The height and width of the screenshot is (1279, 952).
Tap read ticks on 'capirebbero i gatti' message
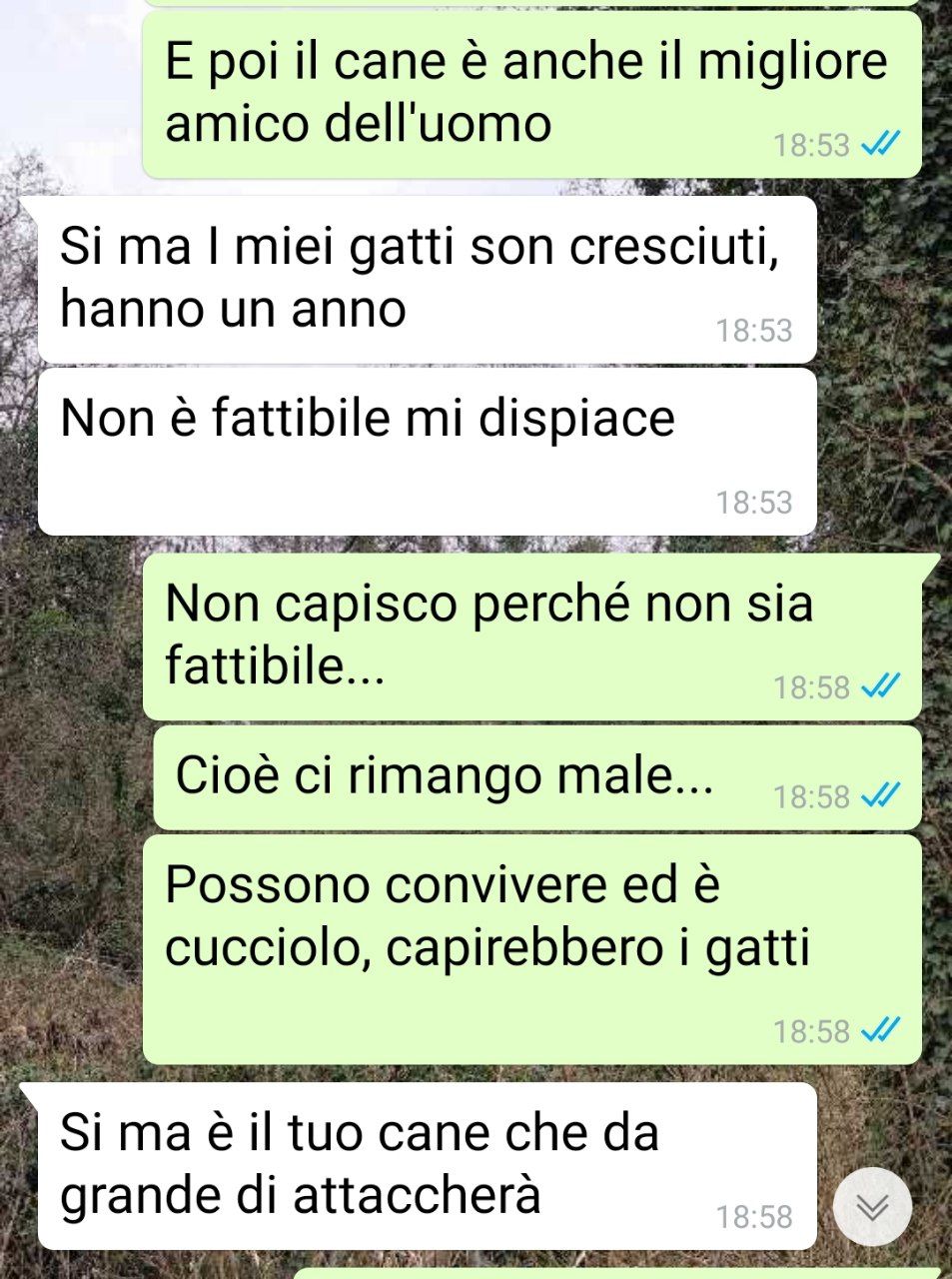point(881,1030)
